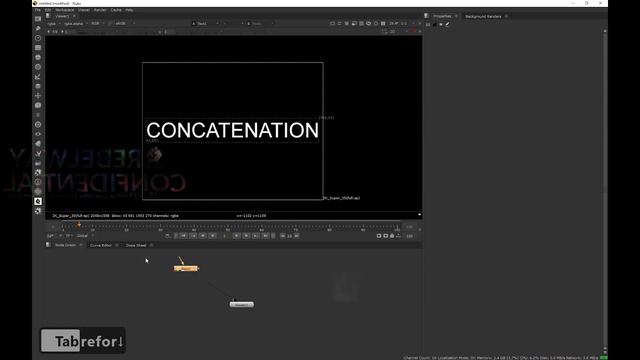
Task: Click the current frame number field
Action: tap(224, 236)
